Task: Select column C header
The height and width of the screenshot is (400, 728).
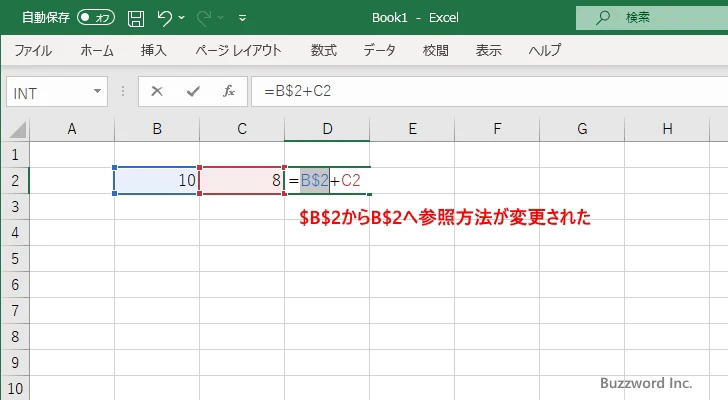Action: click(242, 129)
